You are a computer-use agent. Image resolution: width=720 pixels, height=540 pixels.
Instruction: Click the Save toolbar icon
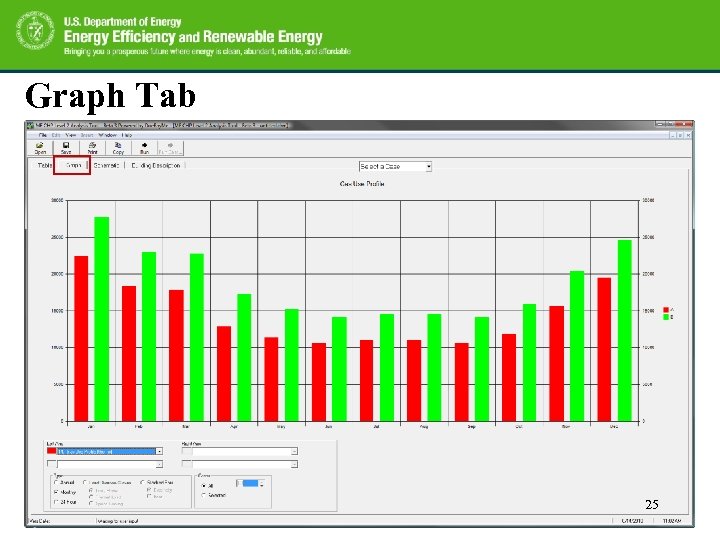(66, 148)
